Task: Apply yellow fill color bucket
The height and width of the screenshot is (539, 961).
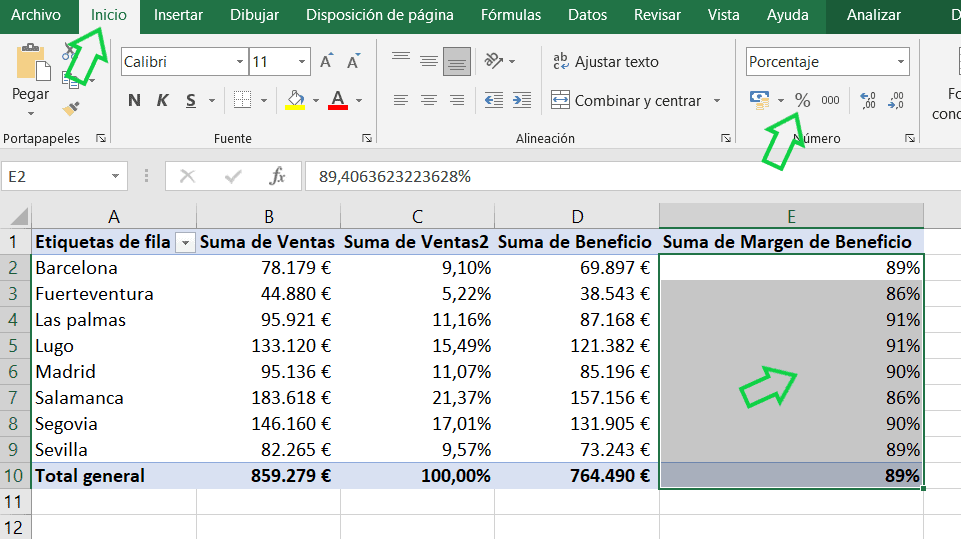Action: tap(295, 100)
